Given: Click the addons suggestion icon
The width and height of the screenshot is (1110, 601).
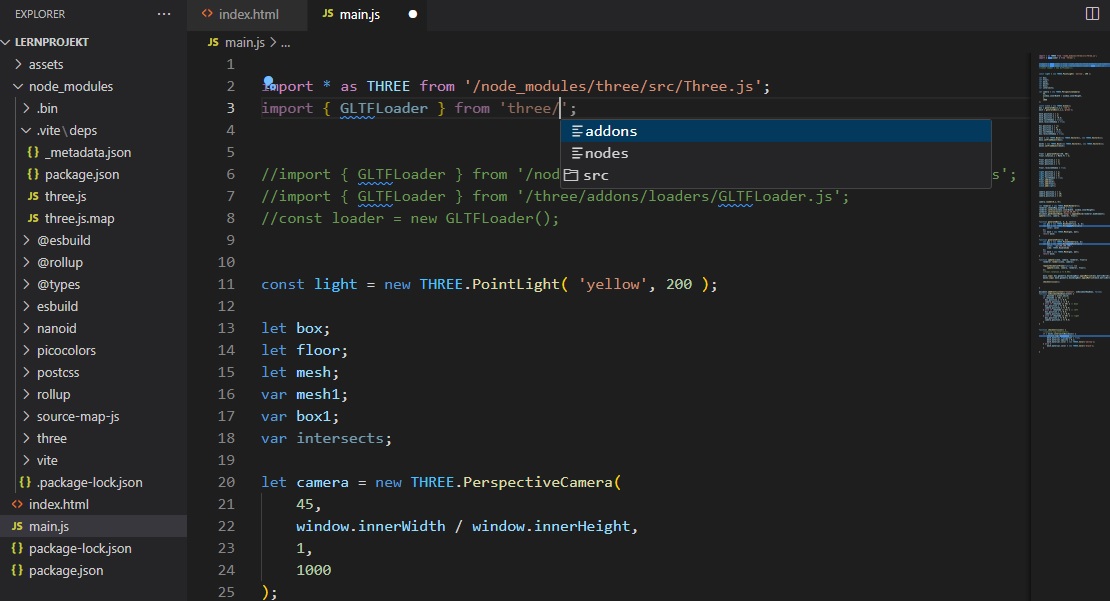Looking at the screenshot, I should pyautogui.click(x=577, y=131).
